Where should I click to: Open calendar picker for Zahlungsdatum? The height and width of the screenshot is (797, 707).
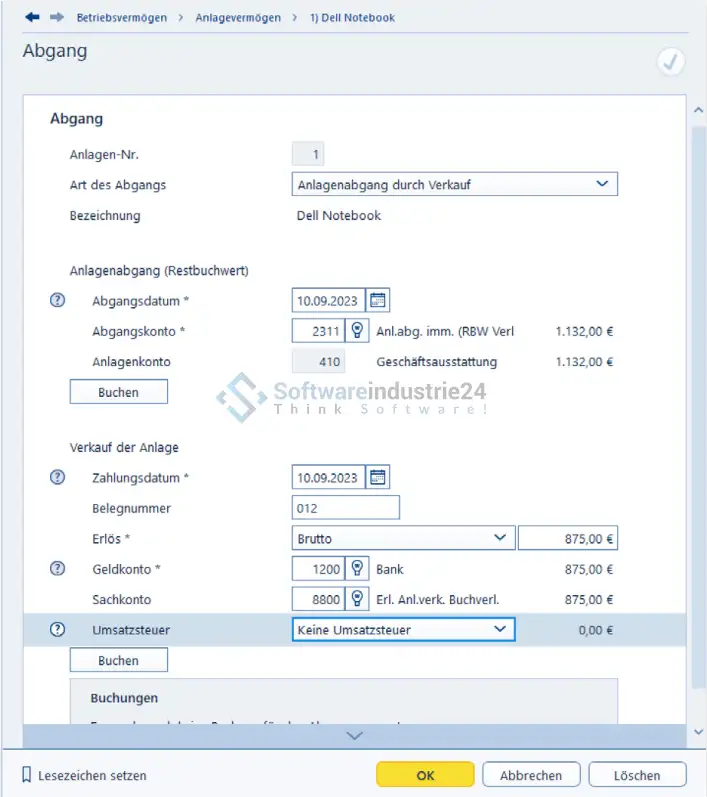(377, 477)
